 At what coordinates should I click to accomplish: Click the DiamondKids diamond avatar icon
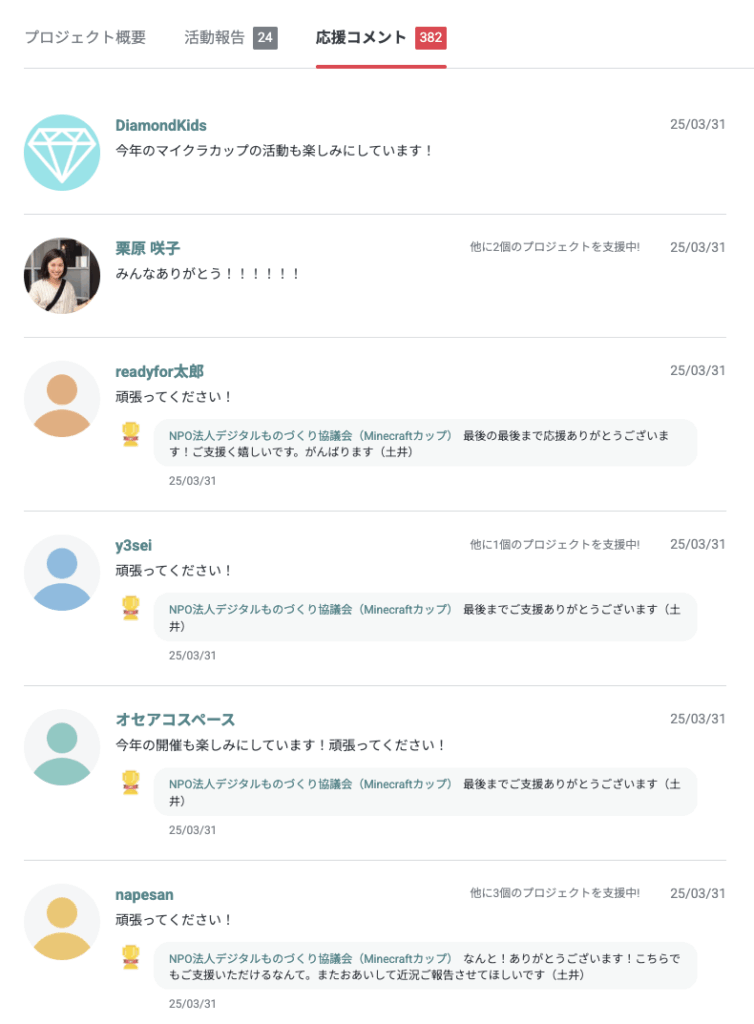[62, 152]
